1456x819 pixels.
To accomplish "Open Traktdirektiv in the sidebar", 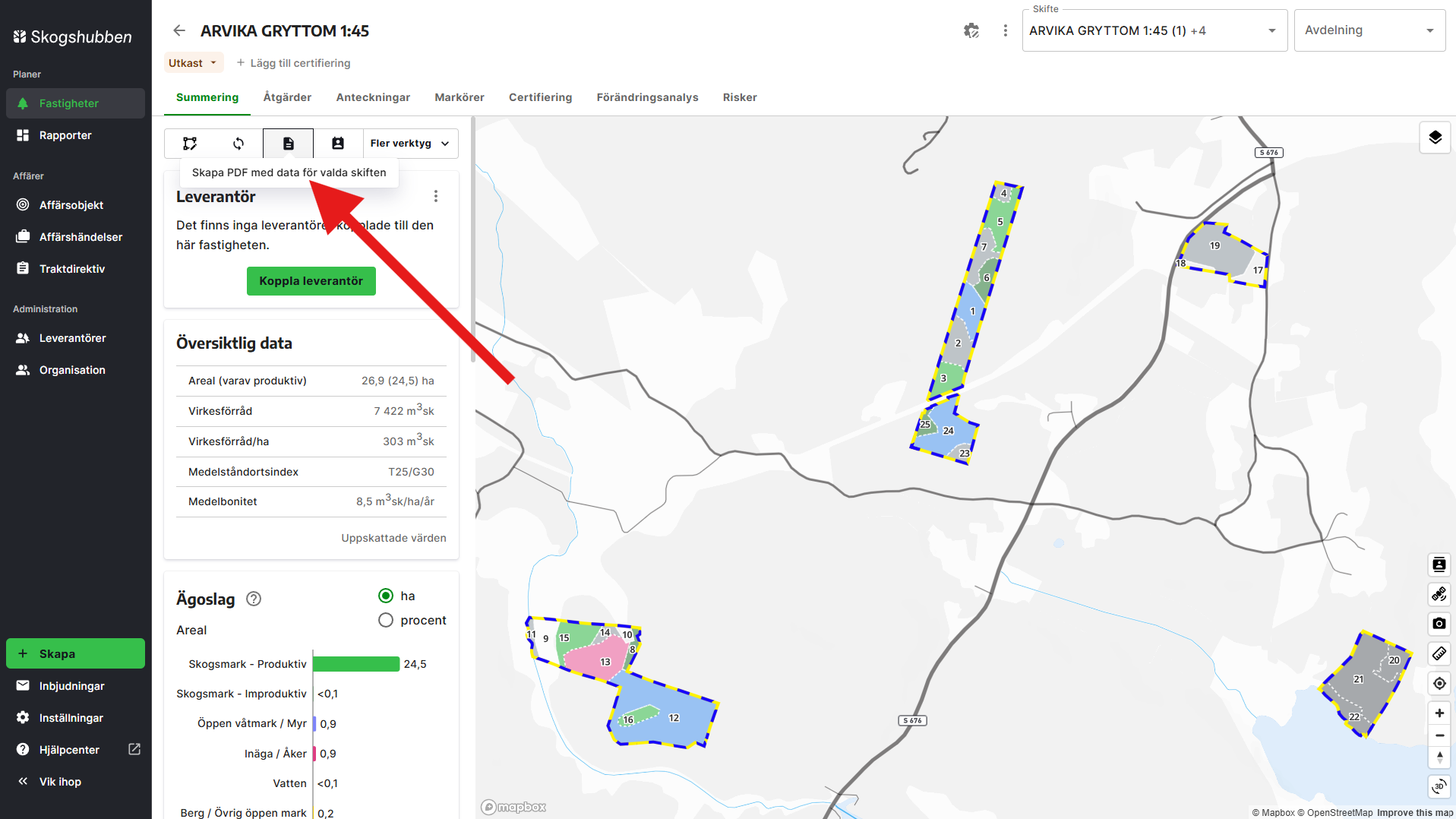I will (x=75, y=269).
